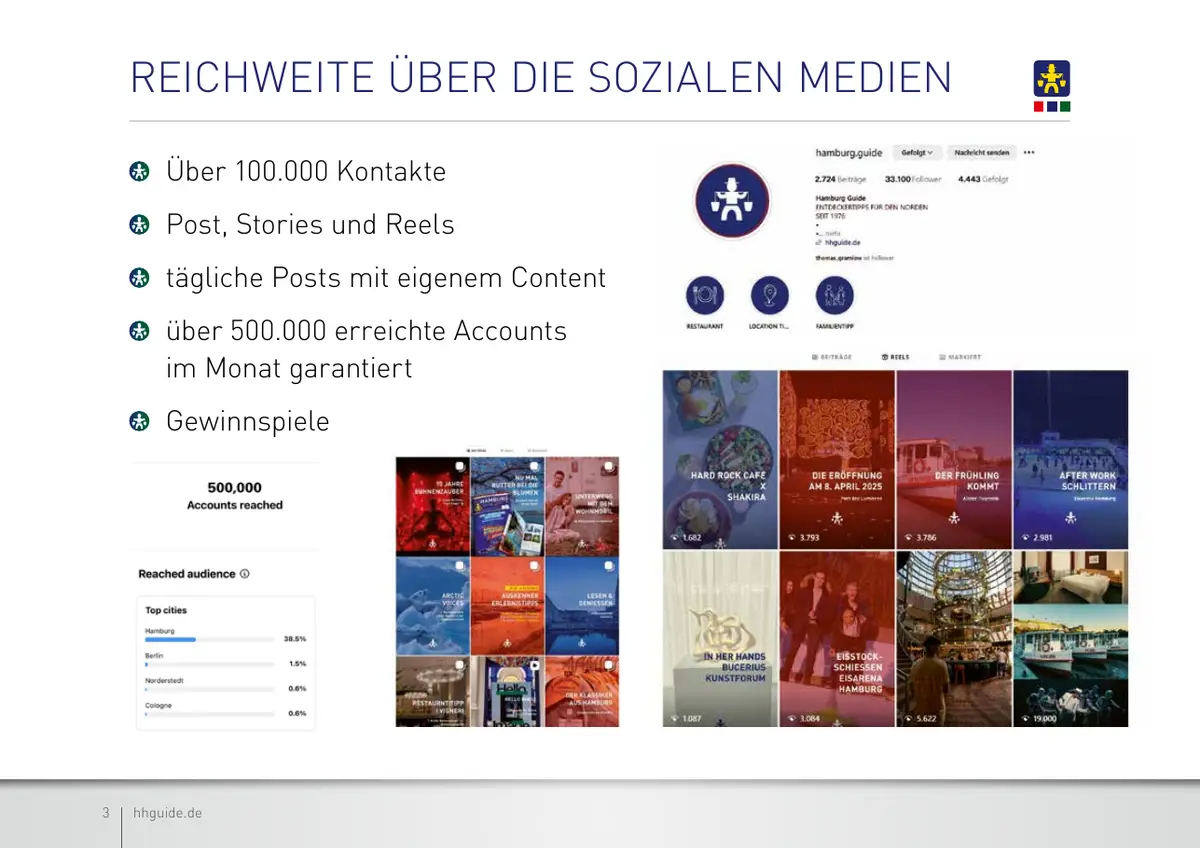Open In Her Hands Bucerius Kunstforum reel

point(720,638)
